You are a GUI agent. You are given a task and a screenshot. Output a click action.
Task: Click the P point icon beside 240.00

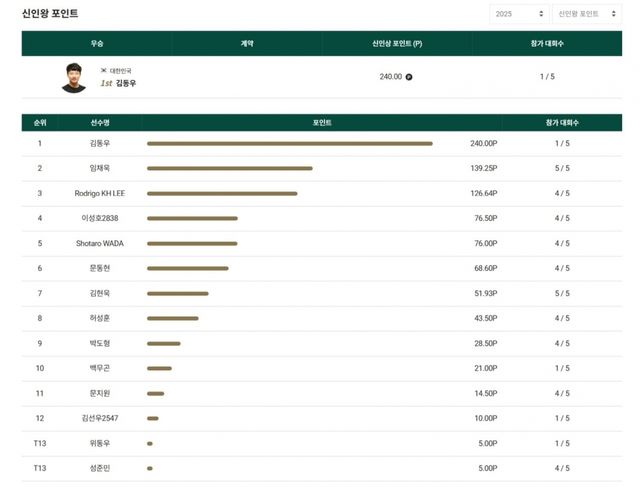pos(409,76)
